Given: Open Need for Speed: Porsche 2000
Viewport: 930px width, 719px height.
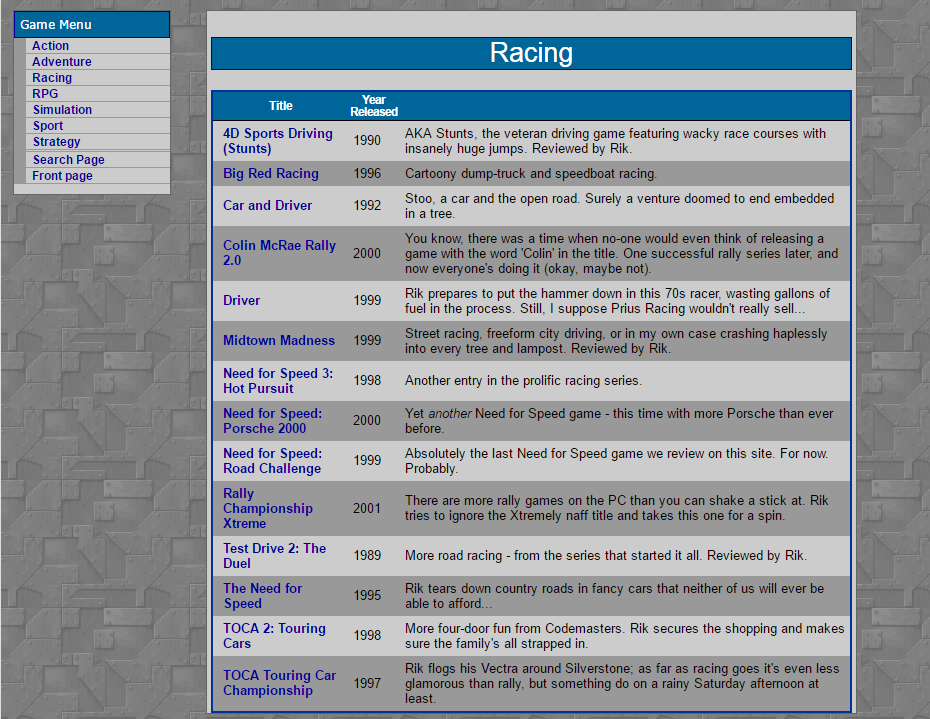Looking at the screenshot, I should click(x=272, y=420).
